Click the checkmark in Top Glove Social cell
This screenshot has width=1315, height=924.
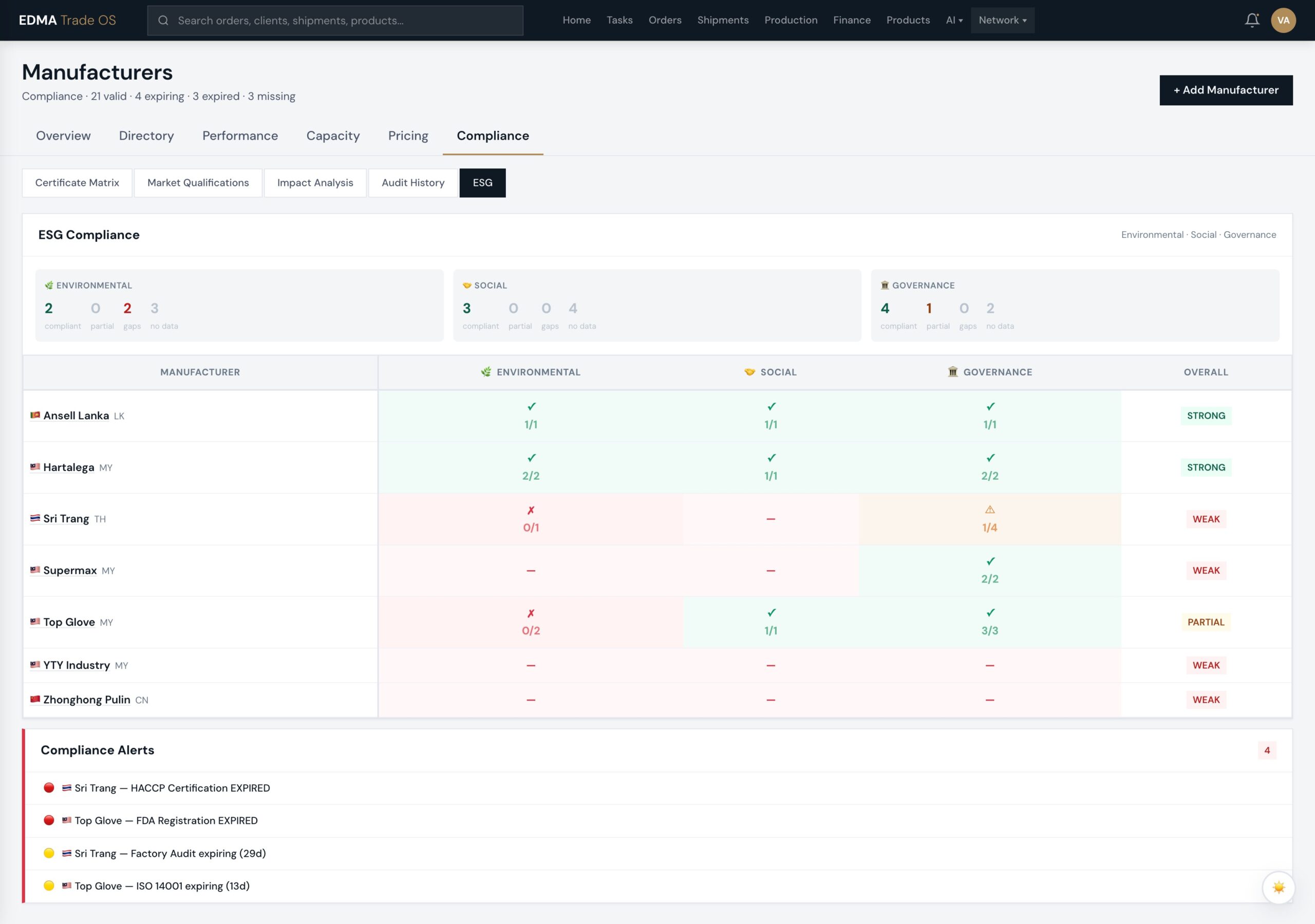coord(772,612)
